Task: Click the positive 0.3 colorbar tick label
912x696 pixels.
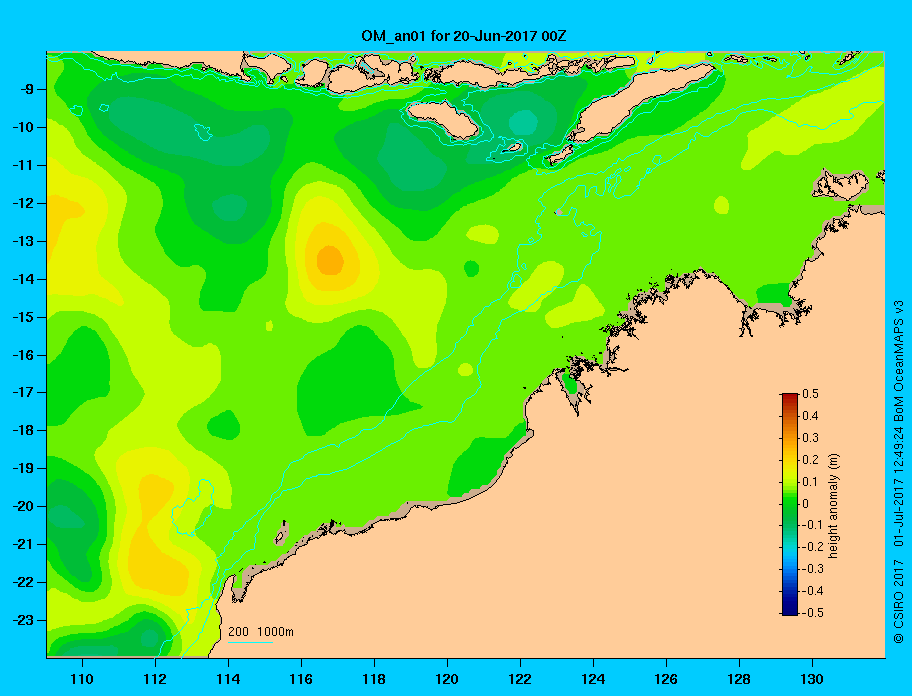Action: (x=810, y=438)
